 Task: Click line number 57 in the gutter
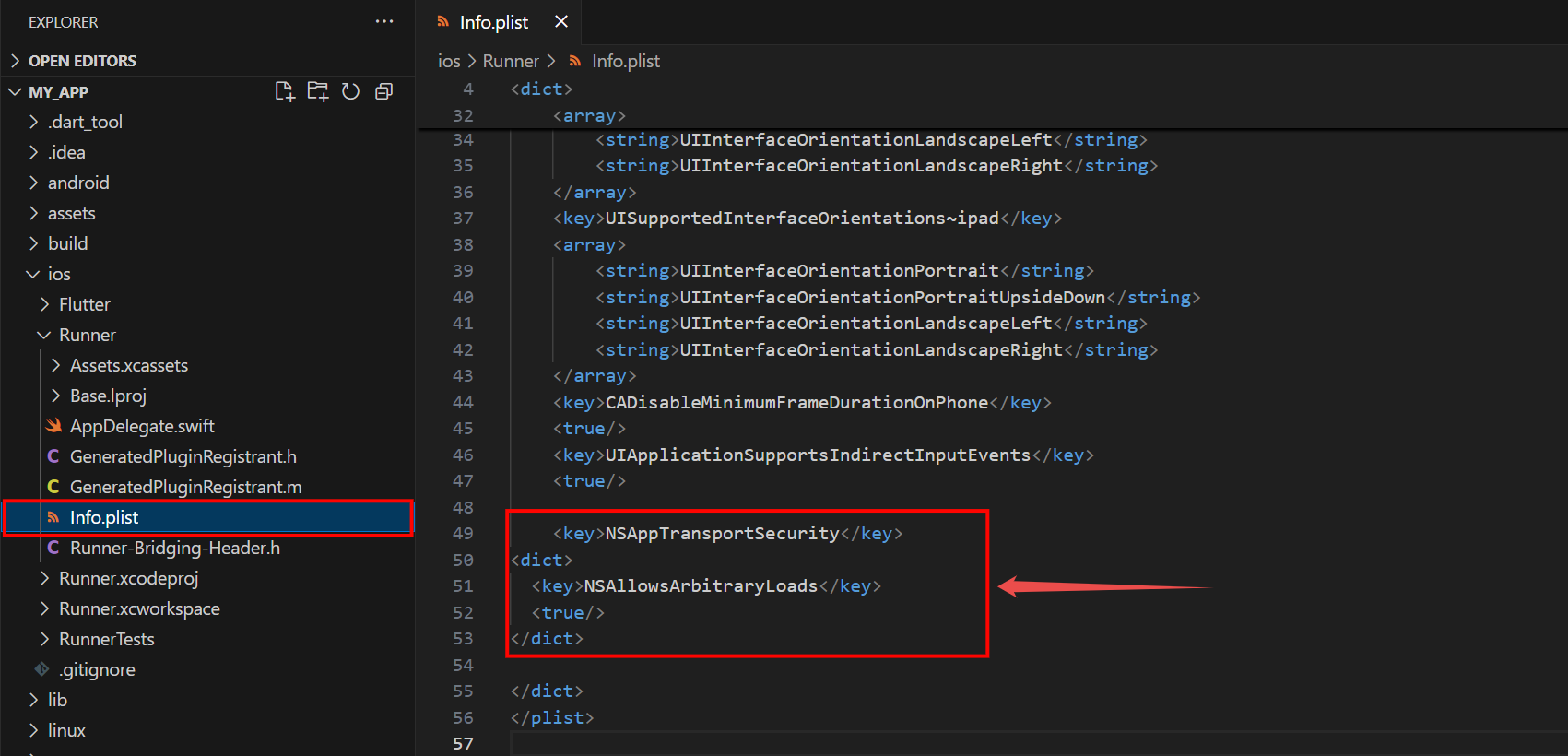coord(463,744)
